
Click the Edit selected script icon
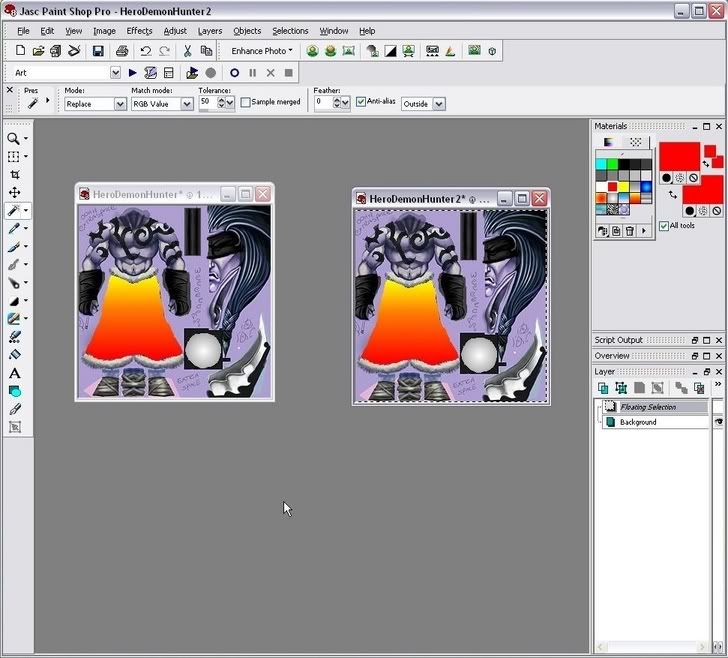[x=150, y=73]
